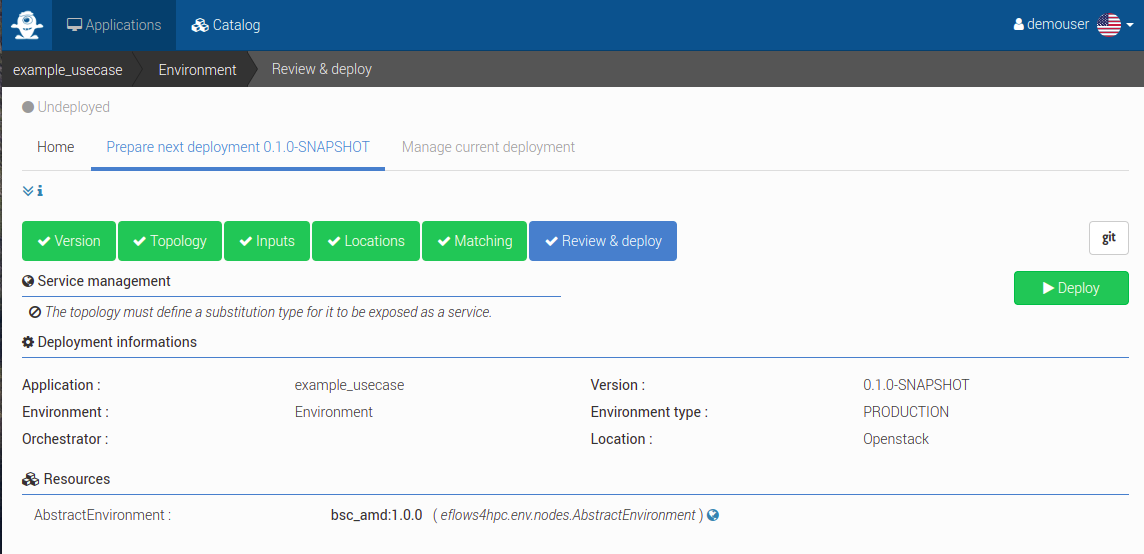
Task: Select Prepare next deployment 0.1.0-SNAPSHOT tab
Action: pos(238,147)
